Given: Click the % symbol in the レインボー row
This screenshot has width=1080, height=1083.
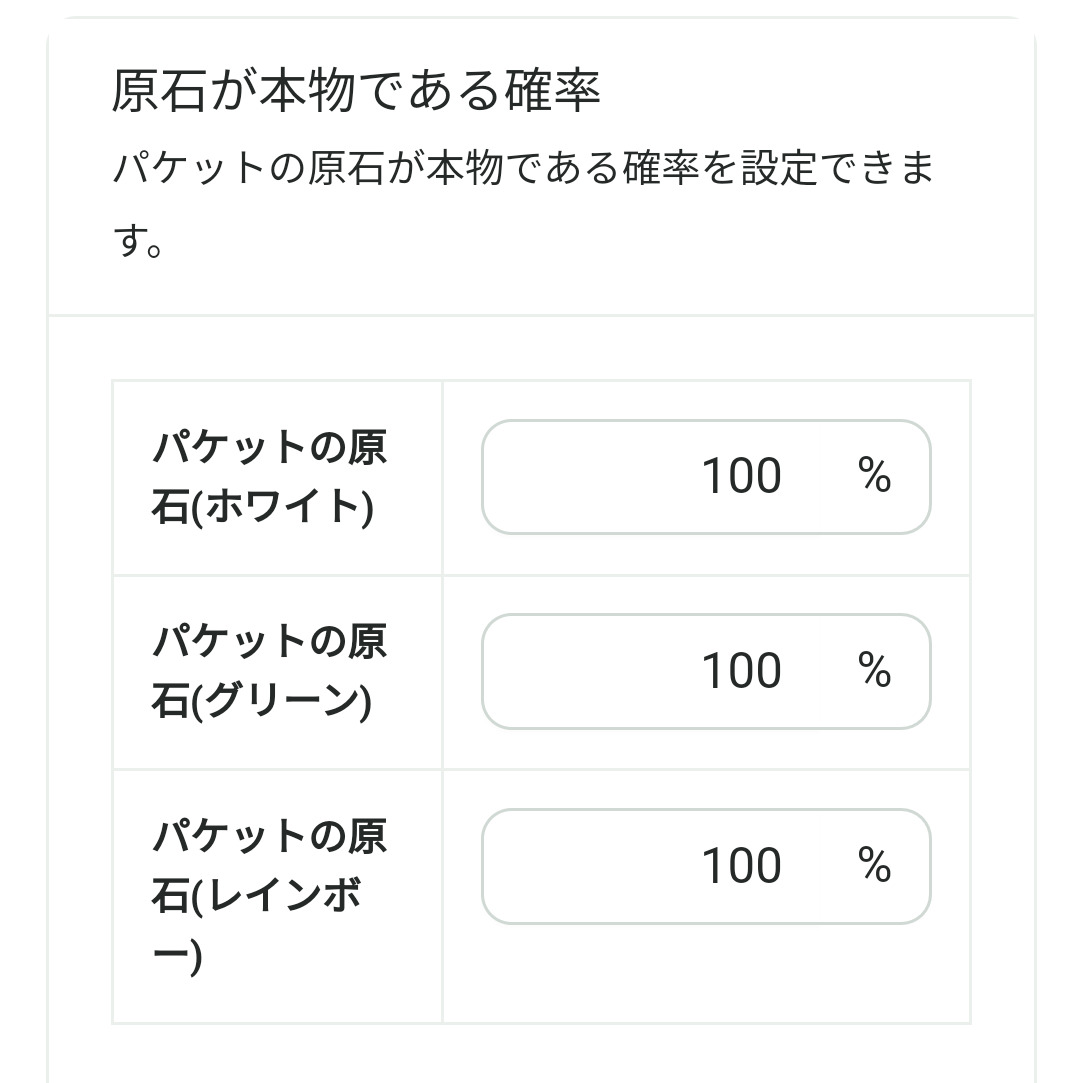Looking at the screenshot, I should point(874,866).
